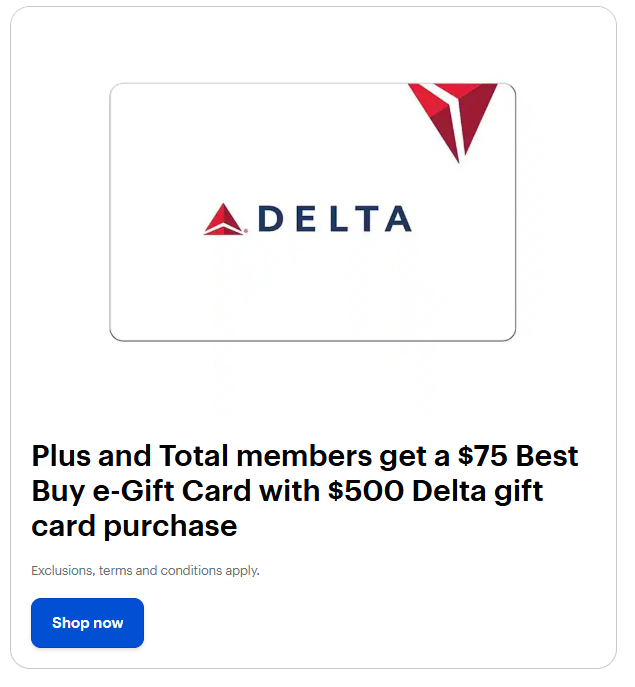Click the letter D in the DELTA wordmark

click(271, 219)
